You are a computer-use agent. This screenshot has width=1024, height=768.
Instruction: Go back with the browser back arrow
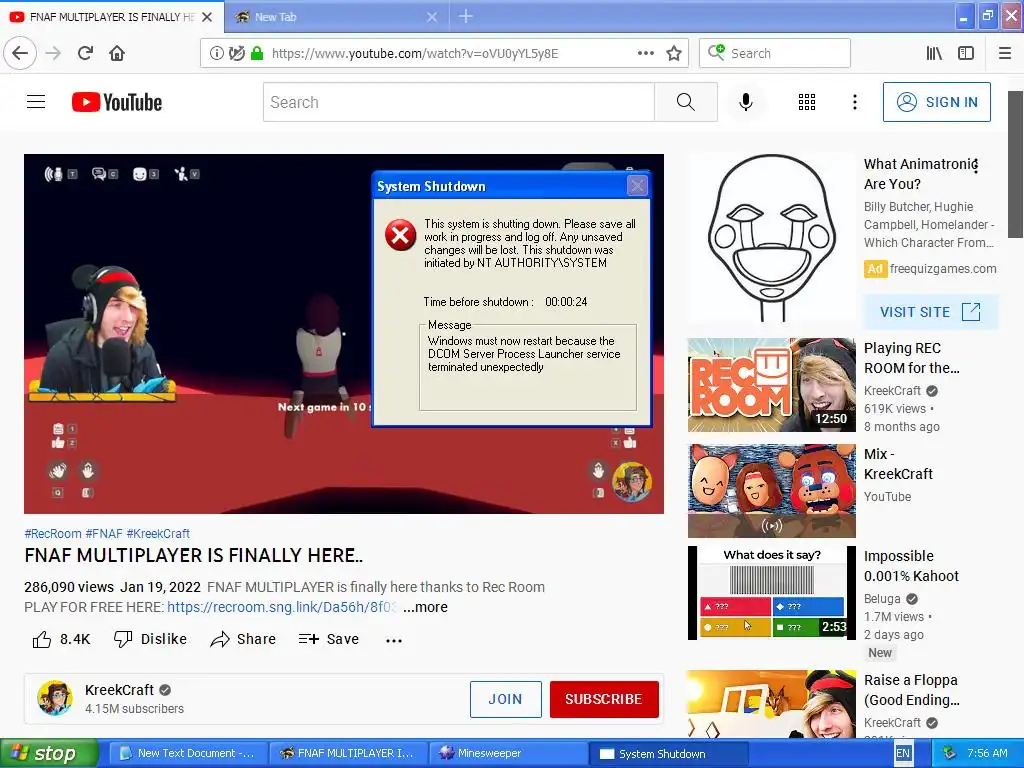click(x=20, y=53)
